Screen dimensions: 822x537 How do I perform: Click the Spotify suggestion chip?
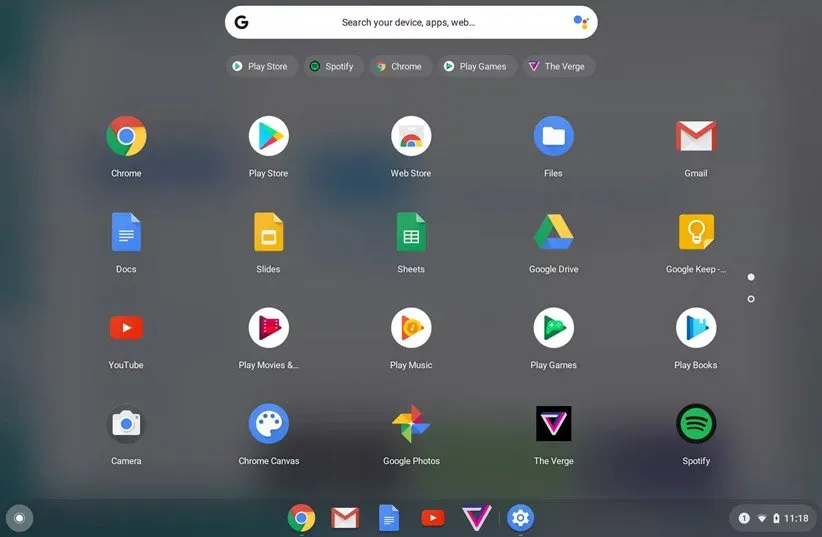331,66
